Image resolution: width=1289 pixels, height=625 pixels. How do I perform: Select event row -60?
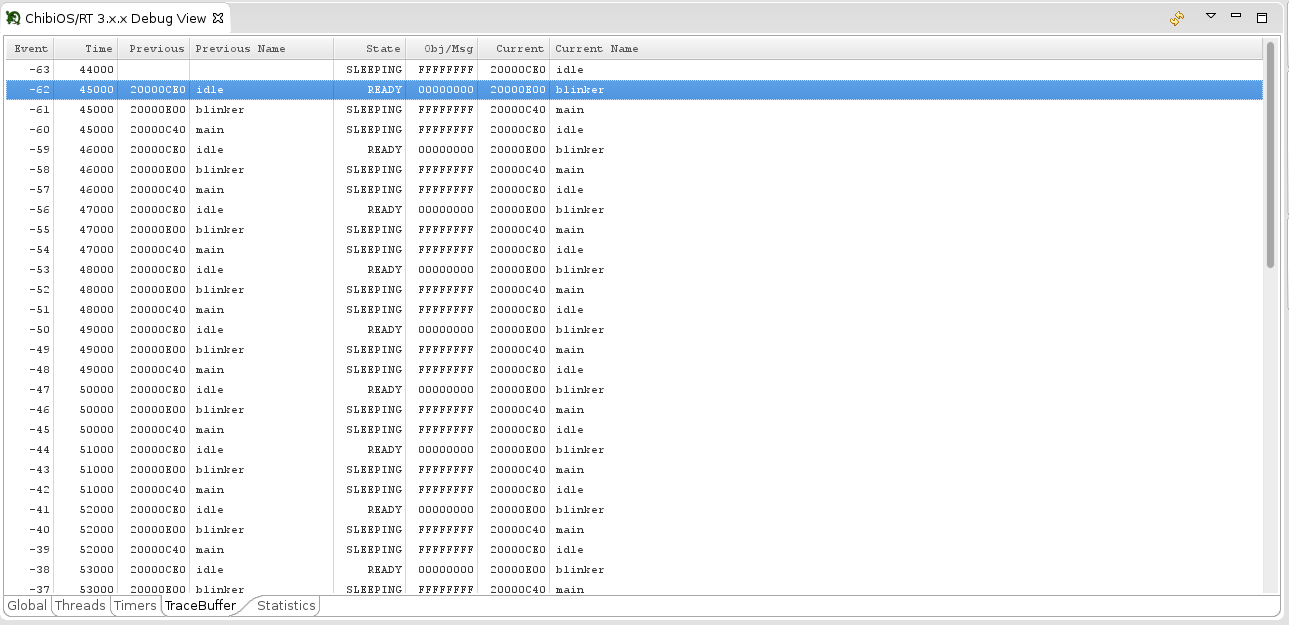pyautogui.click(x=634, y=130)
